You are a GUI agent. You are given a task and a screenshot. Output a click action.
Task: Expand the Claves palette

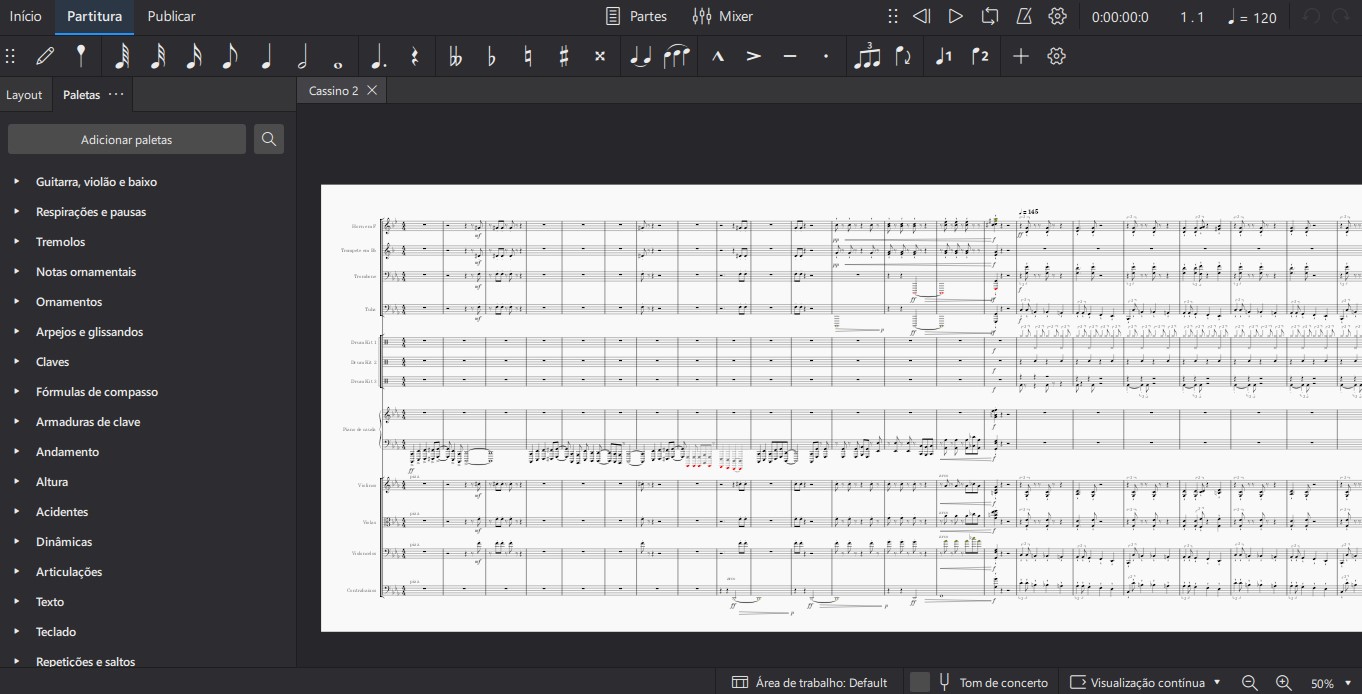[x=16, y=362]
